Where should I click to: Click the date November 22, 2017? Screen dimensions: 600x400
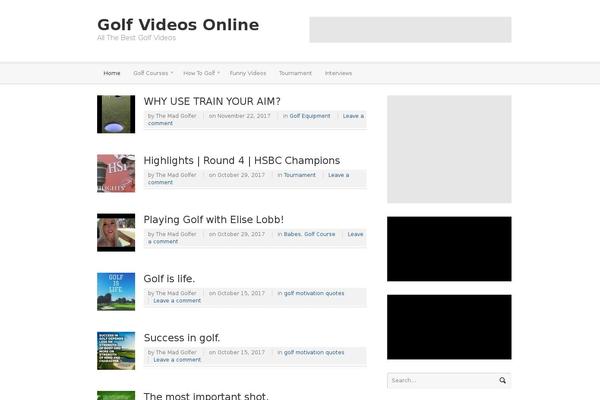click(x=244, y=116)
